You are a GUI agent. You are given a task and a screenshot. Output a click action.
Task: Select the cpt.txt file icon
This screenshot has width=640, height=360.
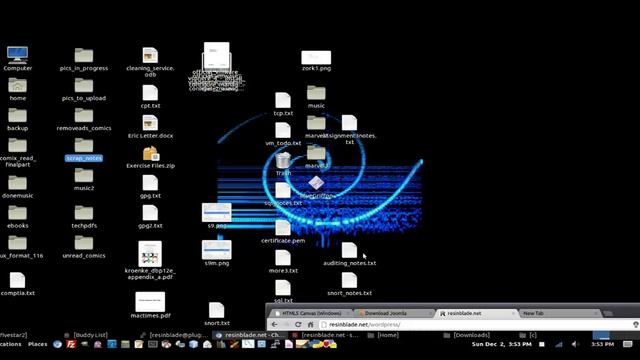[x=150, y=93]
